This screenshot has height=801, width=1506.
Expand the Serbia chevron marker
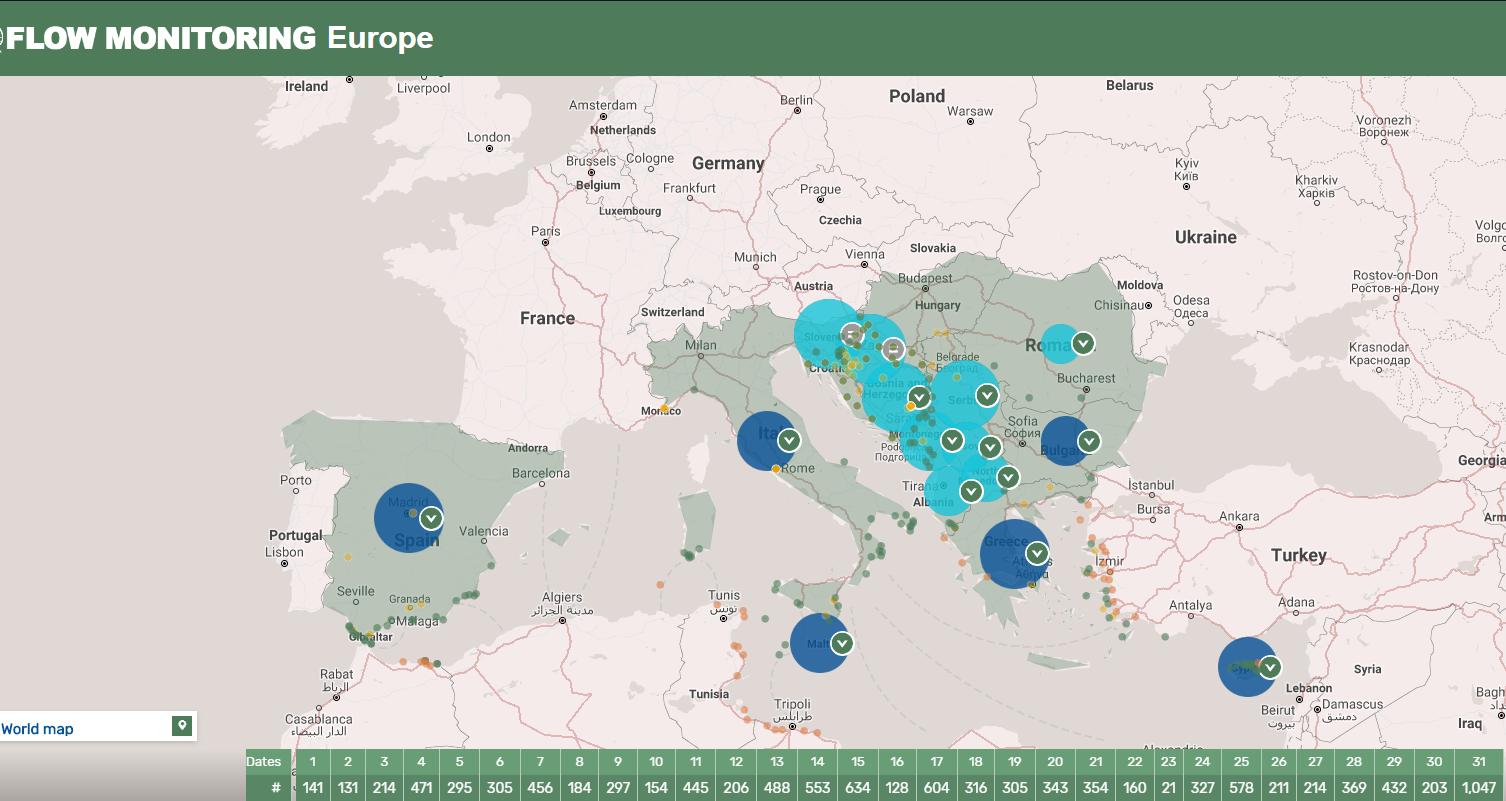[987, 395]
